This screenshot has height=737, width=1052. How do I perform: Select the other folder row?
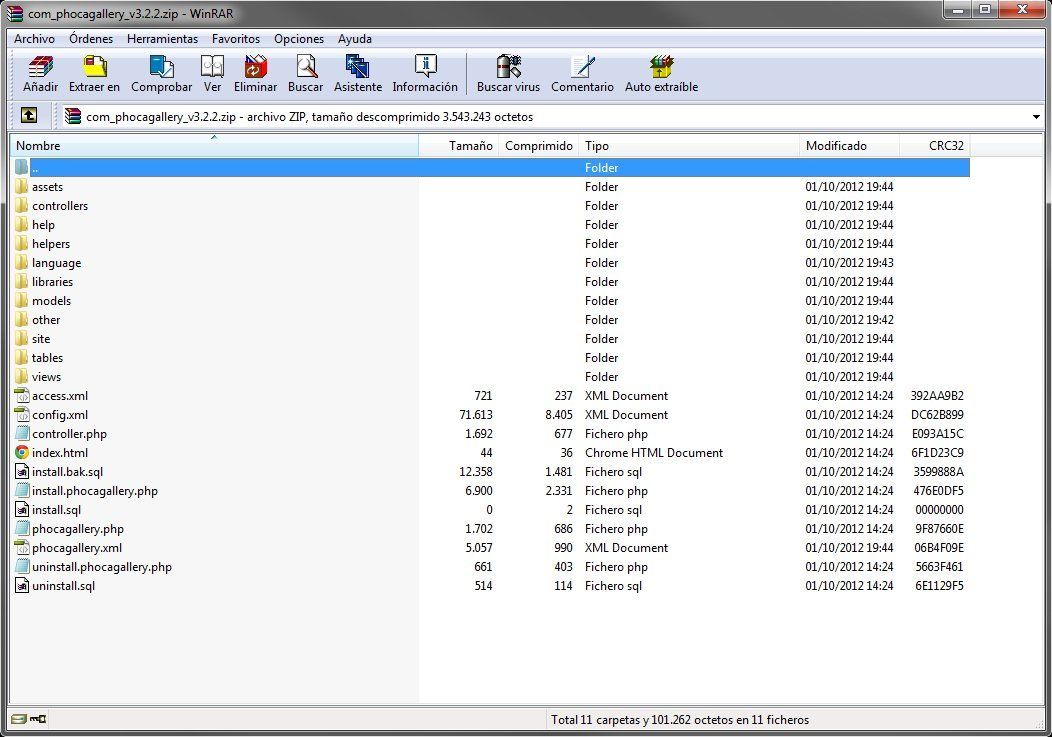point(491,320)
